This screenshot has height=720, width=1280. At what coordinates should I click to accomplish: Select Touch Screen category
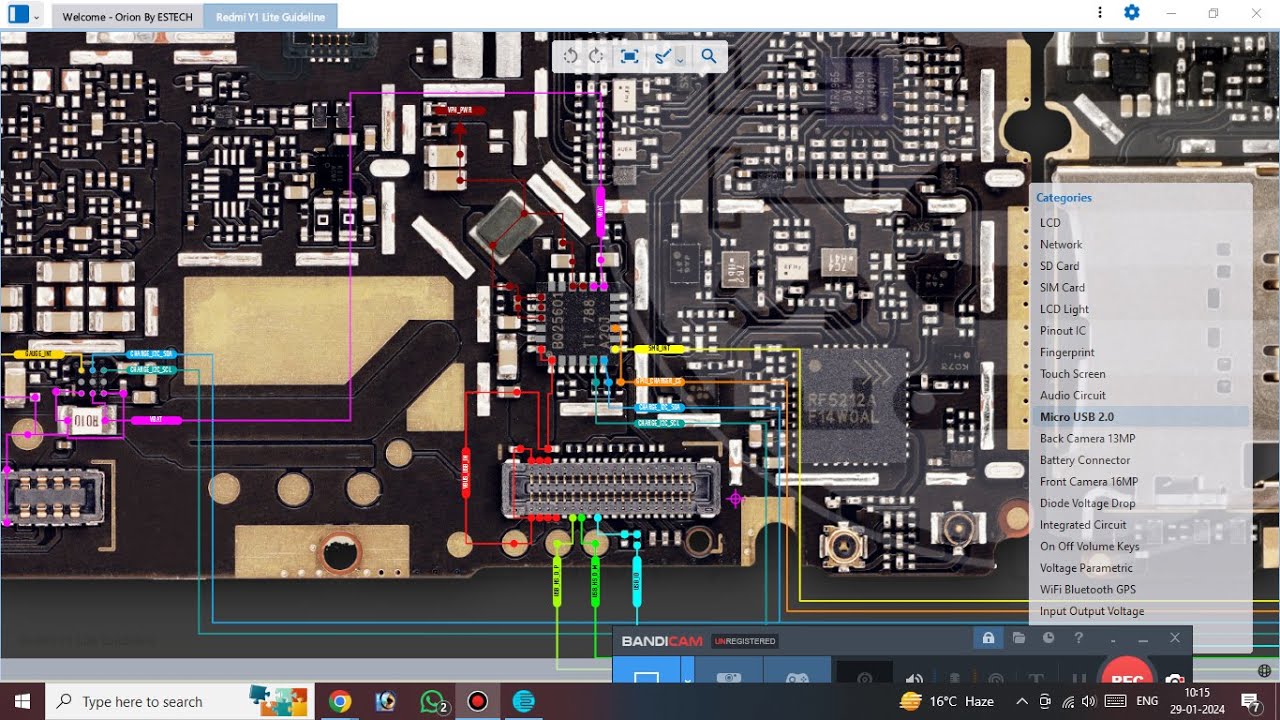coord(1072,374)
